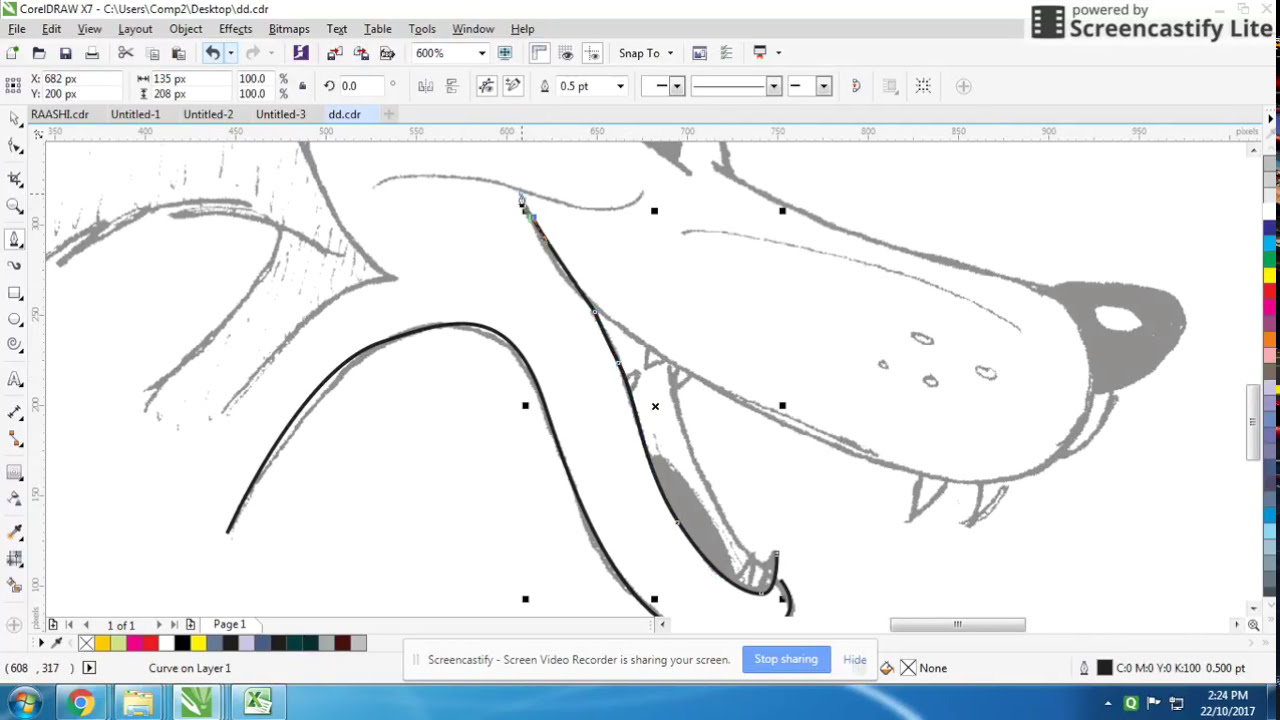Toggle Lock ratio padlock
This screenshot has width=1280, height=720.
[302, 86]
